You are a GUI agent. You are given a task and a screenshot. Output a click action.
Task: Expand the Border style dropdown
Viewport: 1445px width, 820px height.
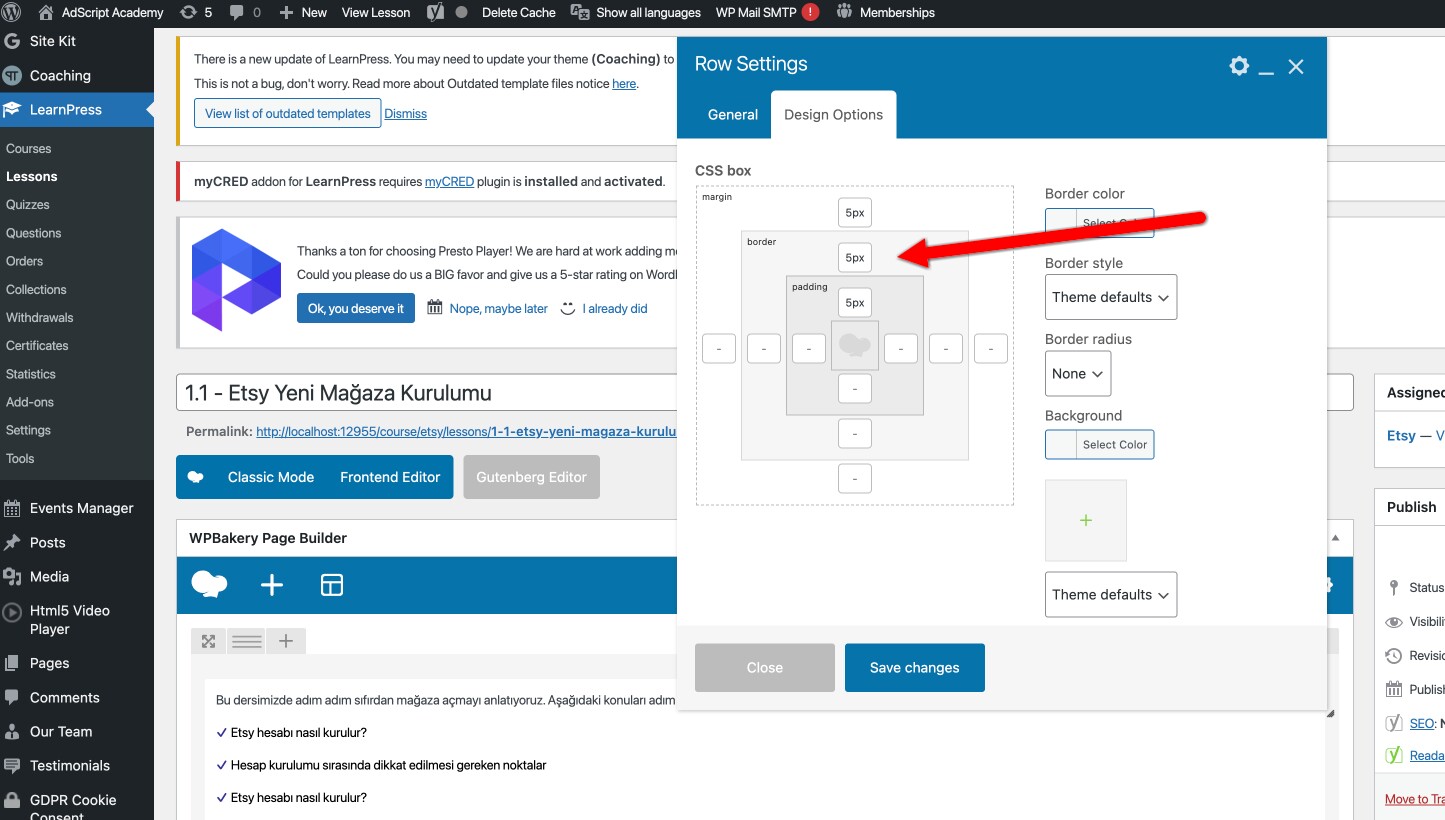click(x=1110, y=297)
